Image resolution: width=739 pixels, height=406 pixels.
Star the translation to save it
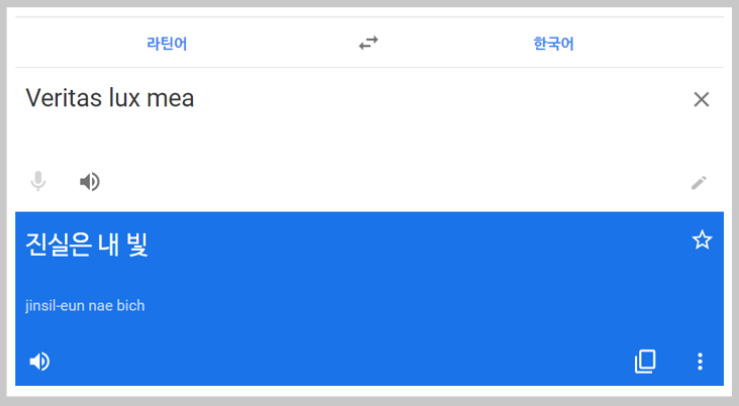tap(702, 240)
